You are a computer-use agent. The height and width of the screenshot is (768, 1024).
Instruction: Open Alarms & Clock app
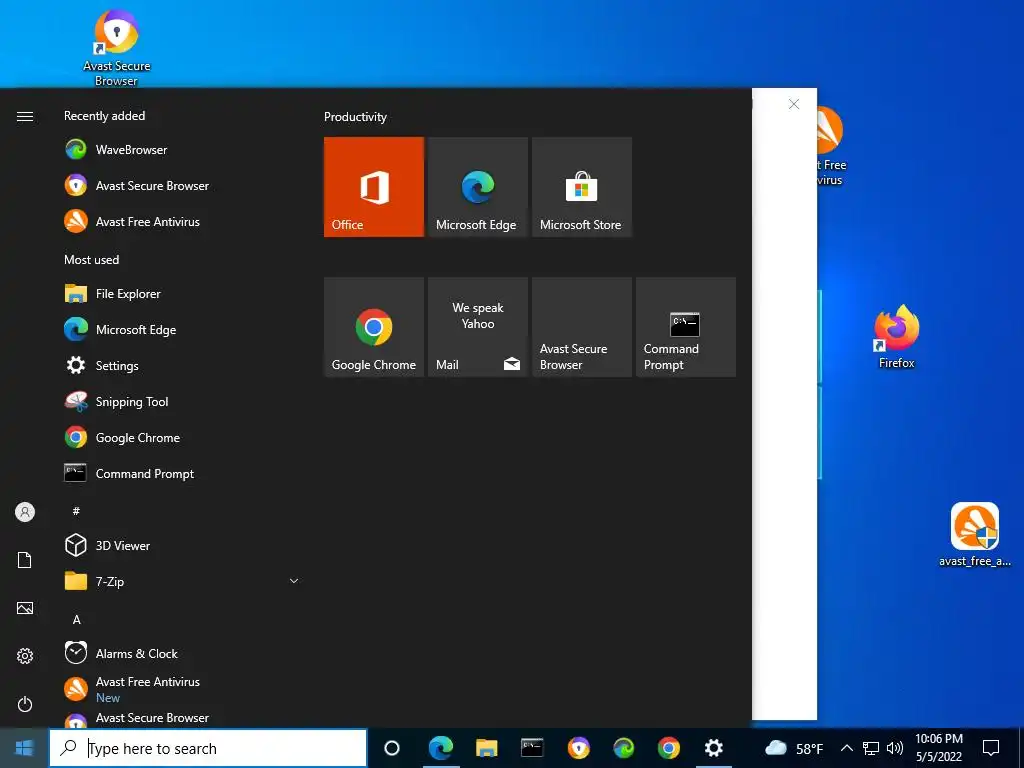[181, 653]
